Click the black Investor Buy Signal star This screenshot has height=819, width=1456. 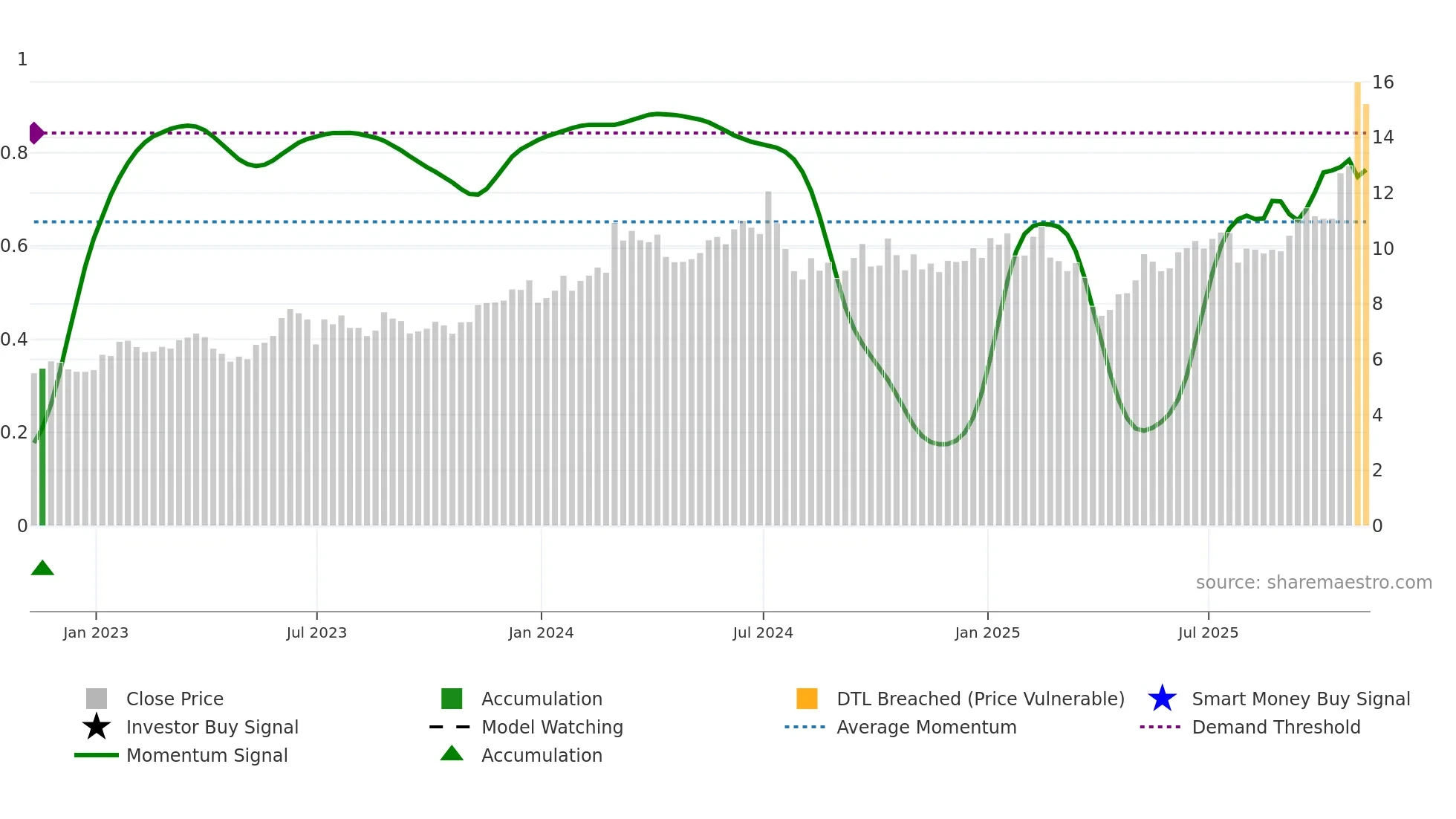[97, 727]
